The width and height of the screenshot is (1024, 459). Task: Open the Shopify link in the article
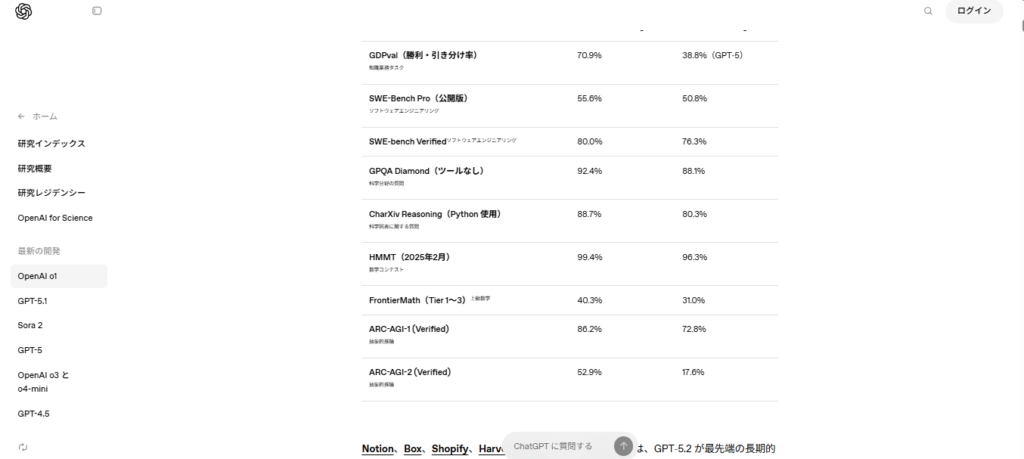click(450, 449)
